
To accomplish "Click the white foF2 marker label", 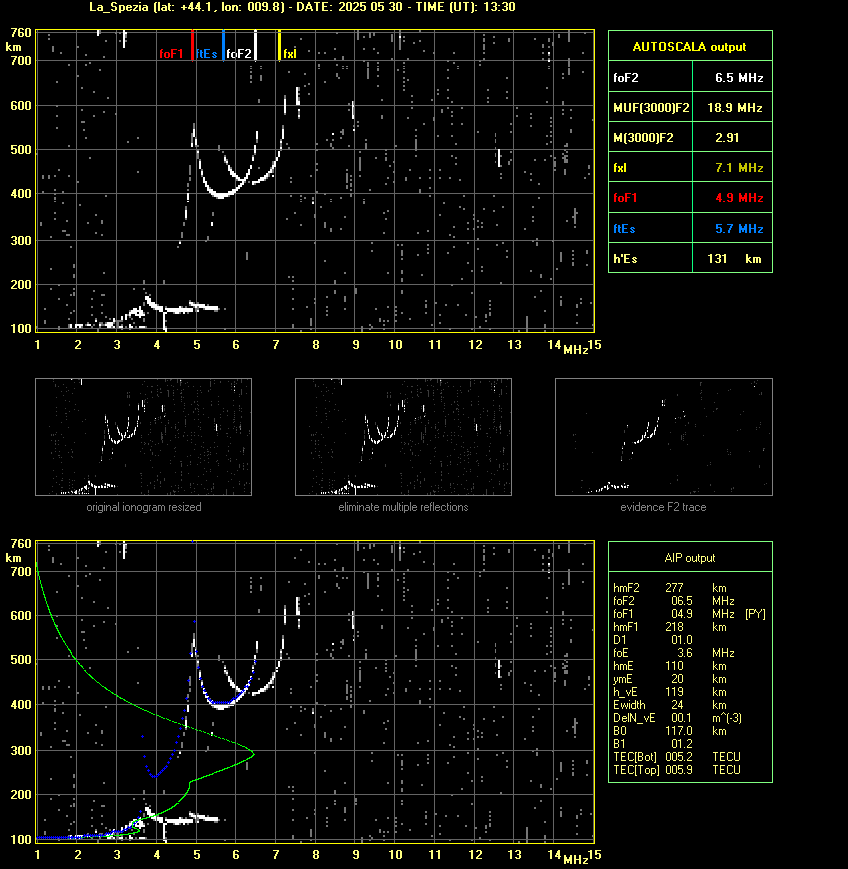I will (x=239, y=54).
